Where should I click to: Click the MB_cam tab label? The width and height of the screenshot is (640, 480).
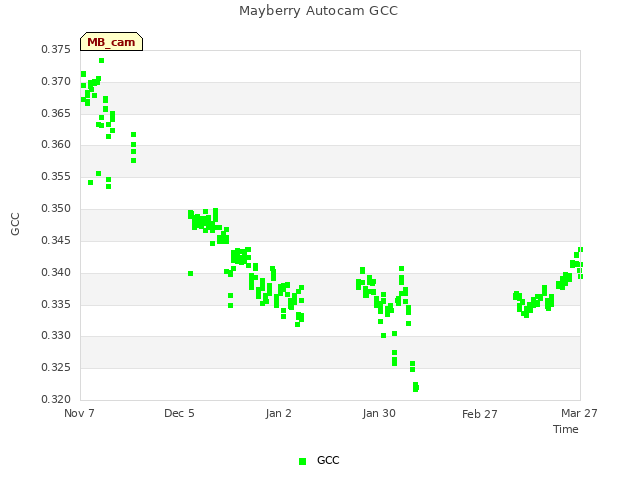point(111,42)
